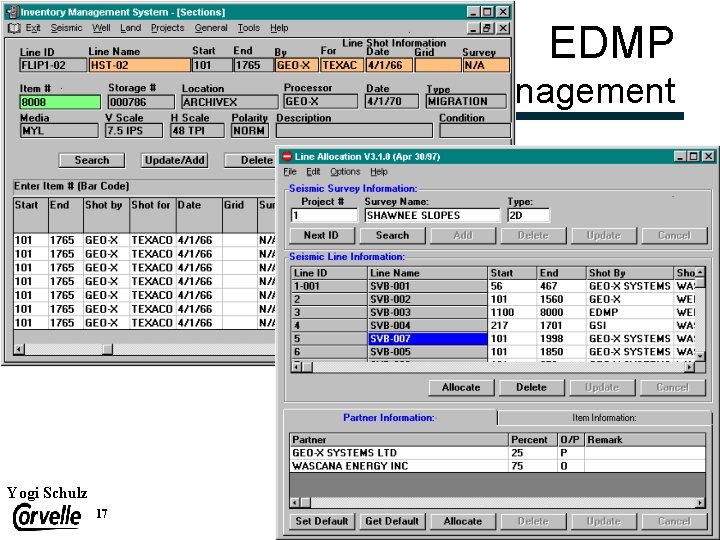The height and width of the screenshot is (540, 720).
Task: Open the Well menu
Action: tap(101, 28)
